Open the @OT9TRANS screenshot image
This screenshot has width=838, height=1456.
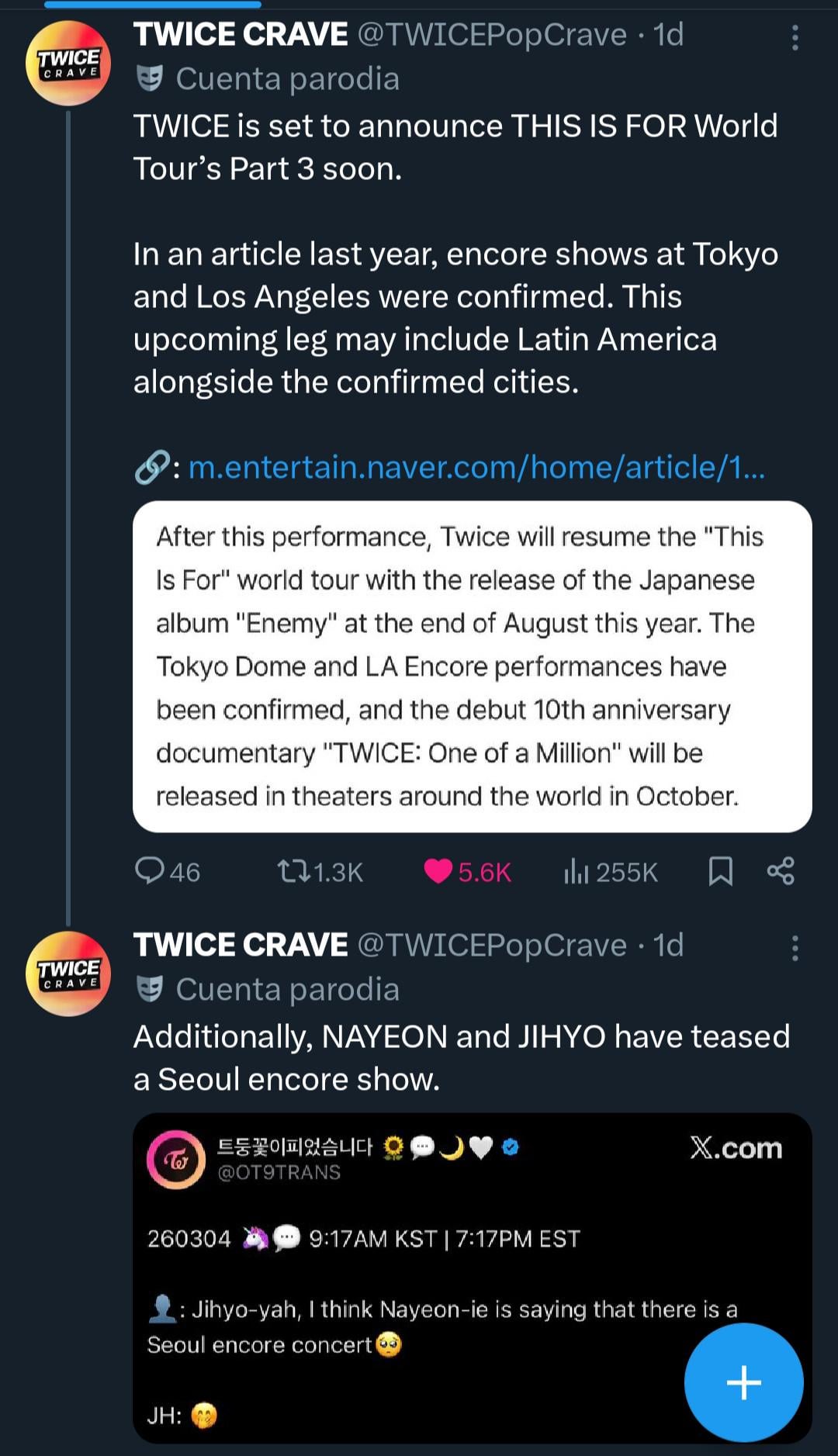coord(472,1278)
